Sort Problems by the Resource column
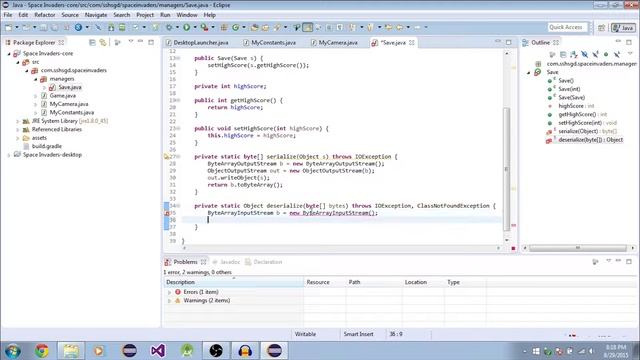The height and width of the screenshot is (360, 640). (324, 282)
